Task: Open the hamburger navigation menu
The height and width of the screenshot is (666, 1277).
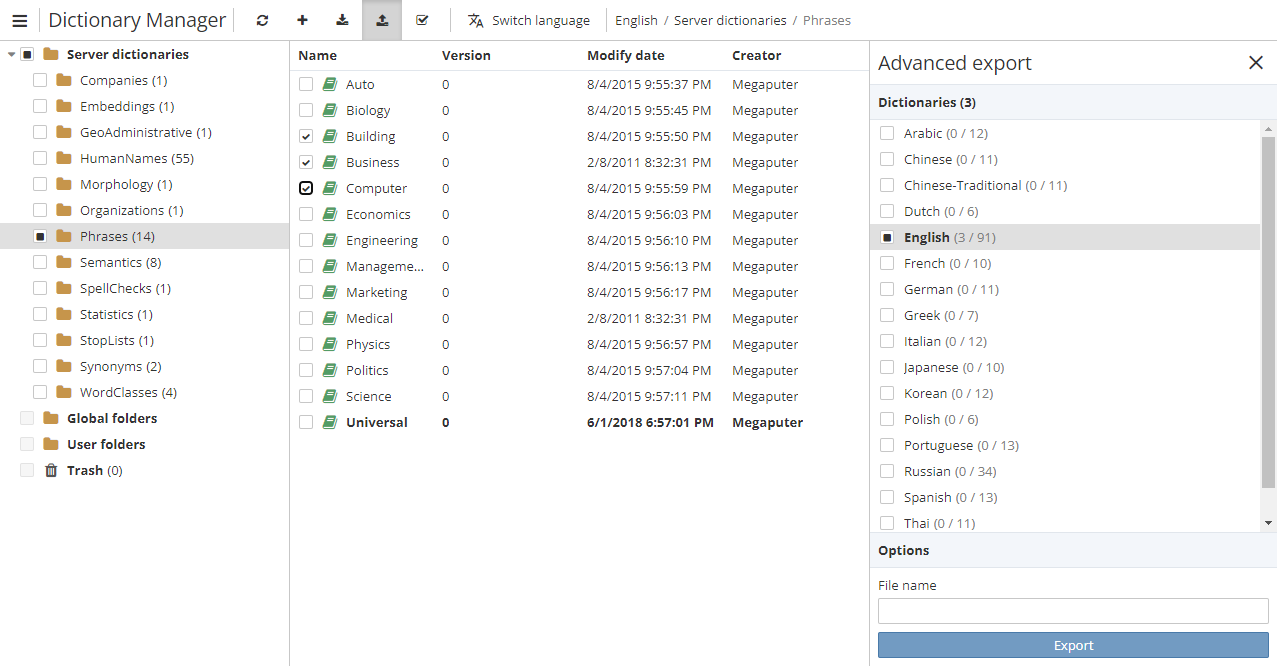Action: (x=19, y=20)
